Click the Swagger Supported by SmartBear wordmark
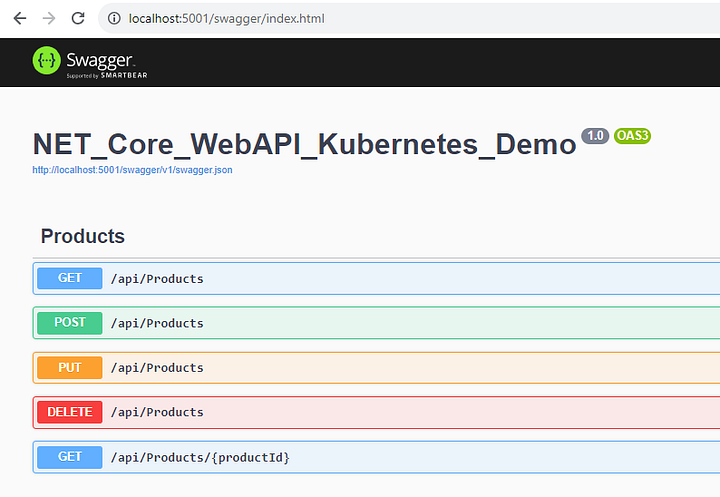The width and height of the screenshot is (720, 497). [x=107, y=64]
